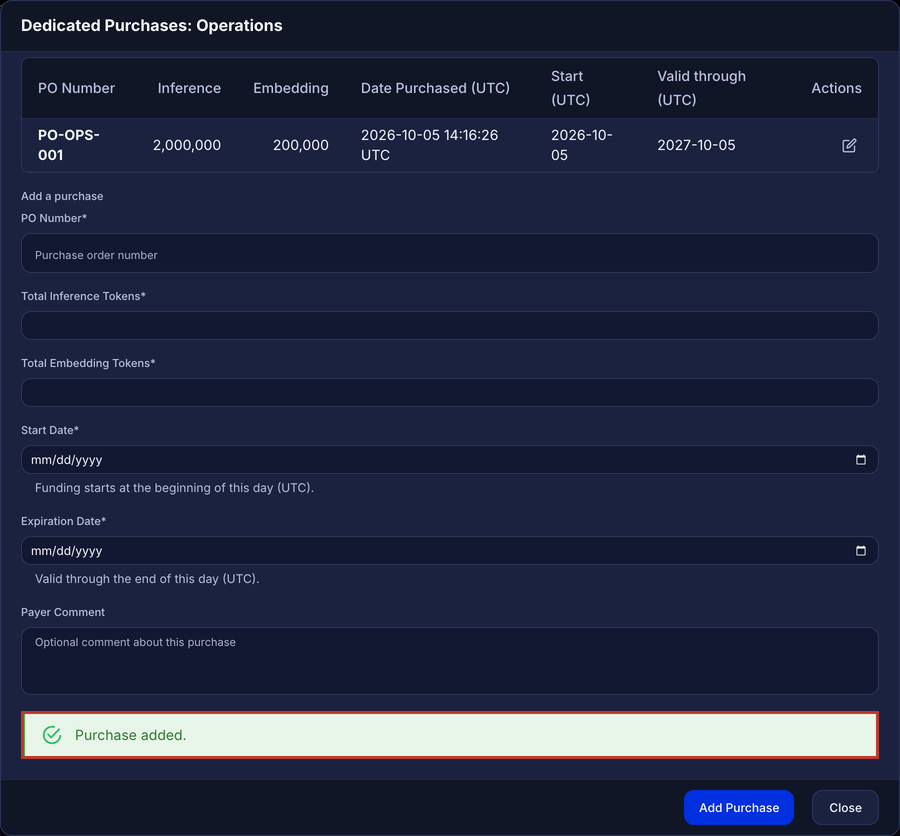The width and height of the screenshot is (900, 836).
Task: Click the Date Purchased (UTC) header
Action: coord(435,88)
